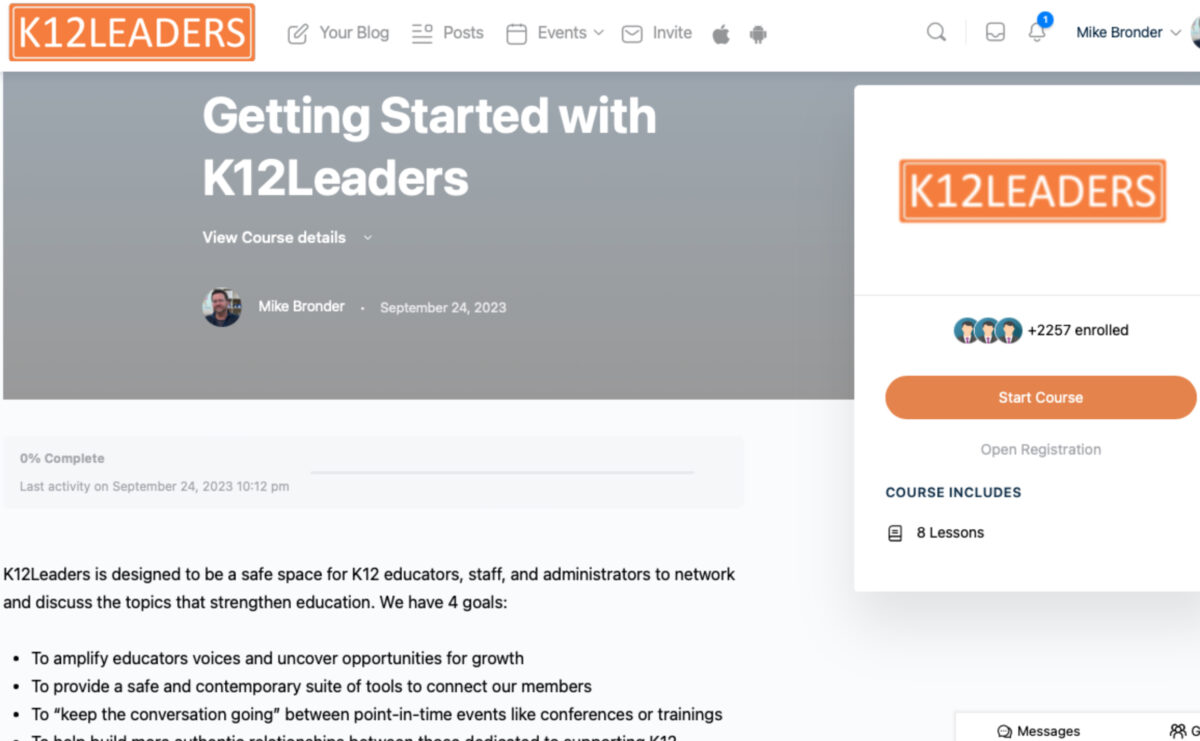Open the Messages panel at bottom
The image size is (1200, 741).
[1039, 731]
